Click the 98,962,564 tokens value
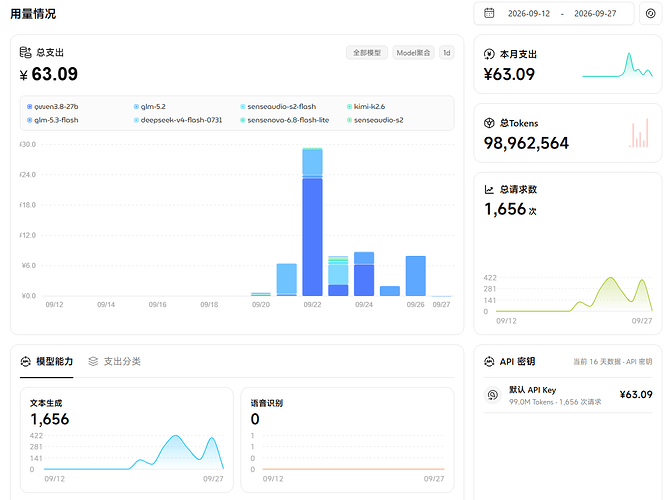 (x=526, y=143)
